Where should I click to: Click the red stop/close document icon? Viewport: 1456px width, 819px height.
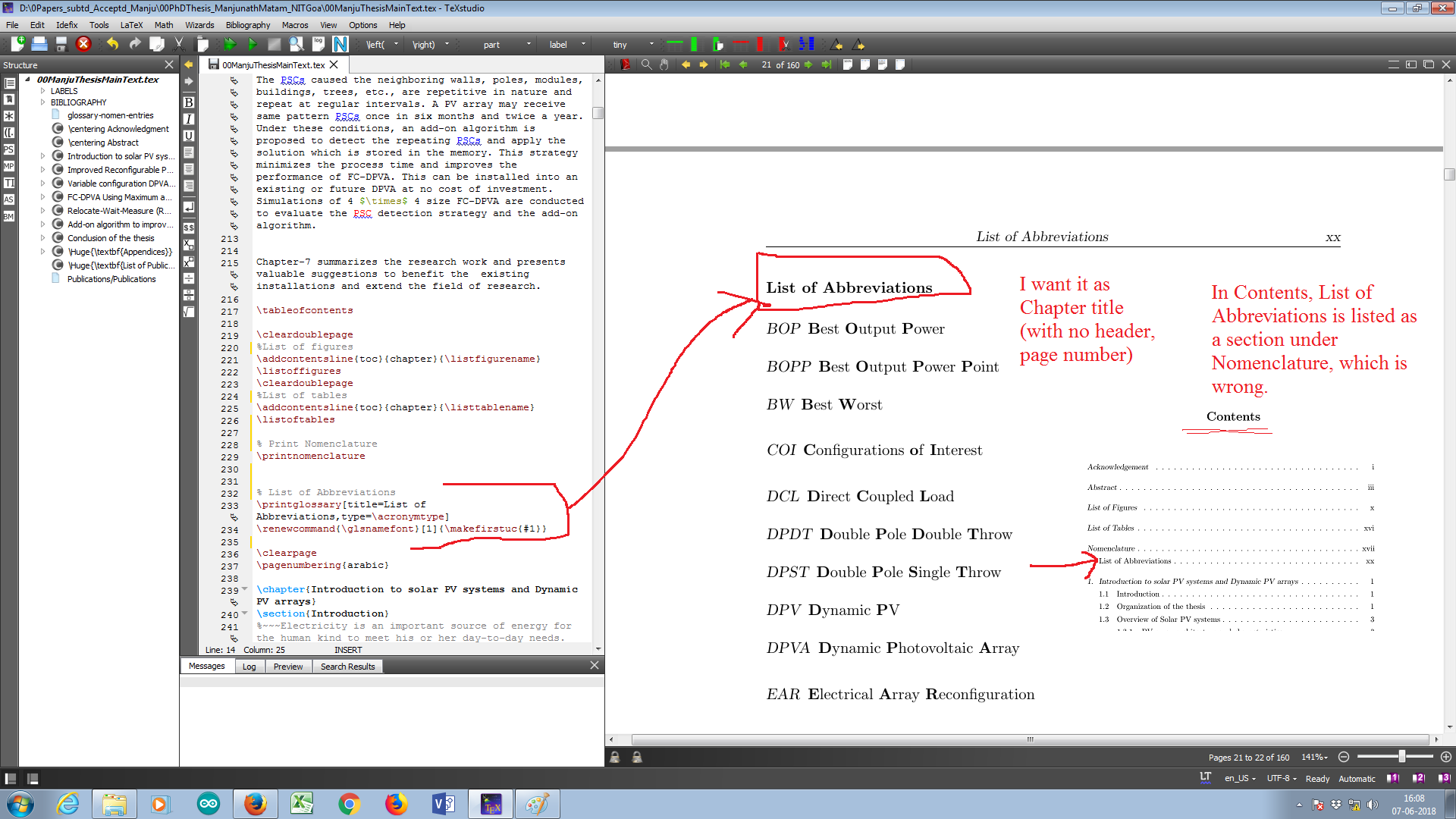point(83,44)
